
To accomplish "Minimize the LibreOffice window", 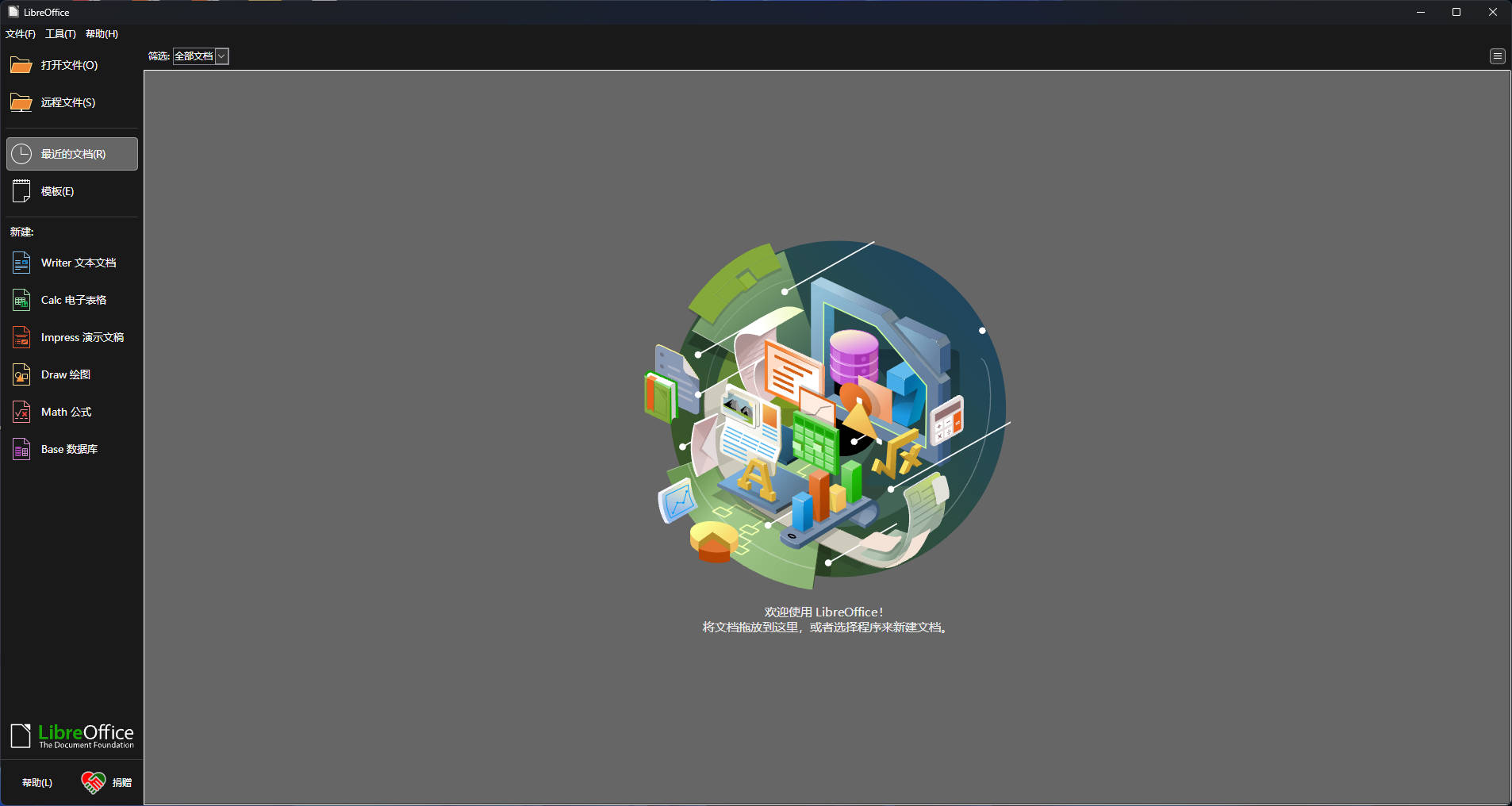I will tap(1421, 12).
